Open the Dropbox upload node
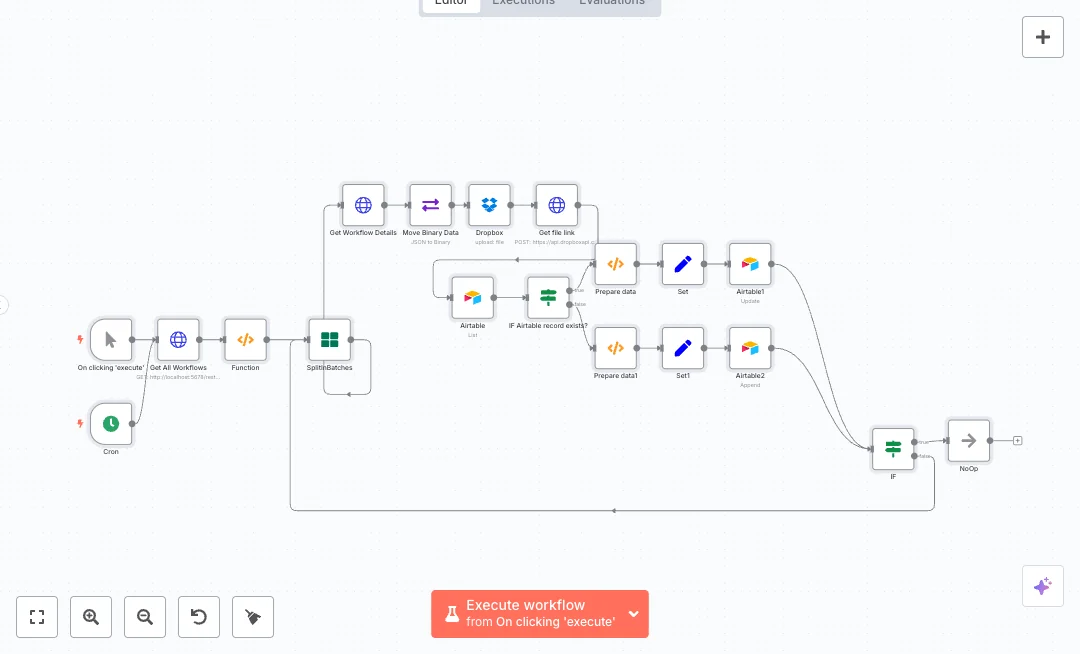This screenshot has height=654, width=1080. click(489, 205)
